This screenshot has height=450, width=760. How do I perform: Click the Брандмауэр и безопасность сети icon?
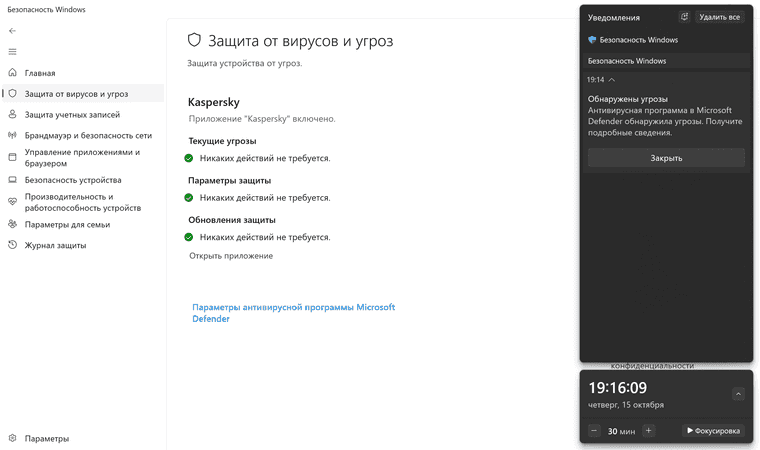pyautogui.click(x=13, y=135)
